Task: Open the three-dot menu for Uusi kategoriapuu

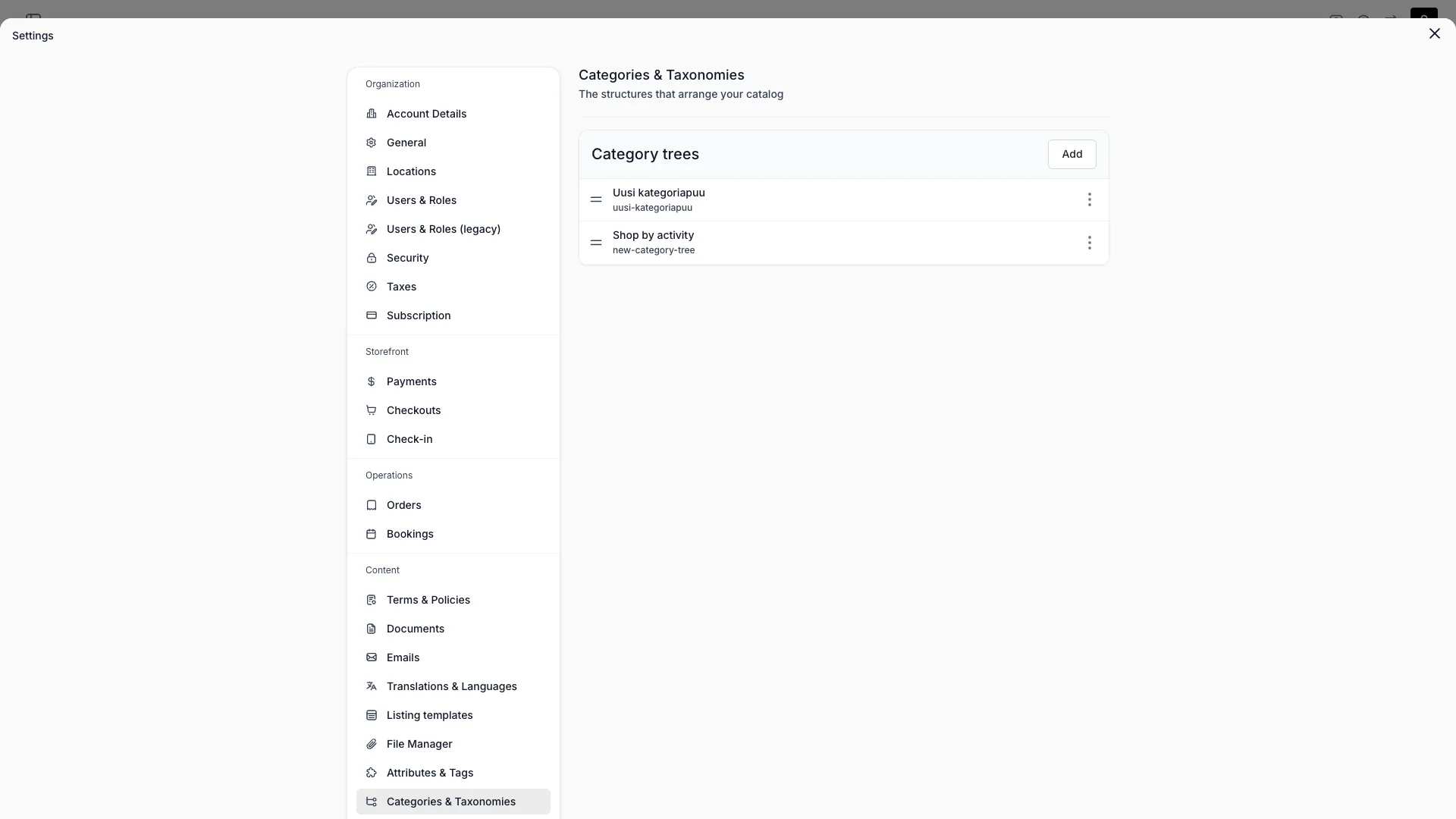Action: pyautogui.click(x=1090, y=199)
